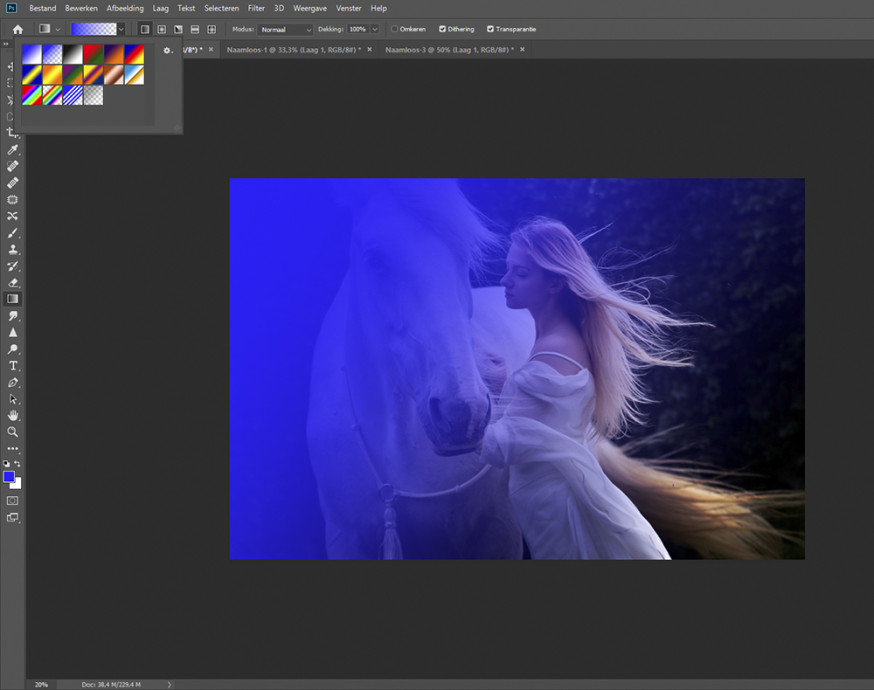Open the Edit Toolbar three-dots menu
The image size is (874, 690).
click(x=12, y=448)
